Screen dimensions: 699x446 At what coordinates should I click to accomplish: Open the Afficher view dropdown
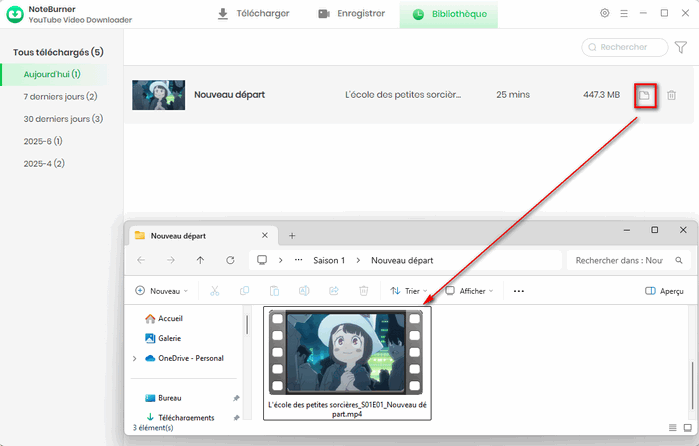(469, 291)
